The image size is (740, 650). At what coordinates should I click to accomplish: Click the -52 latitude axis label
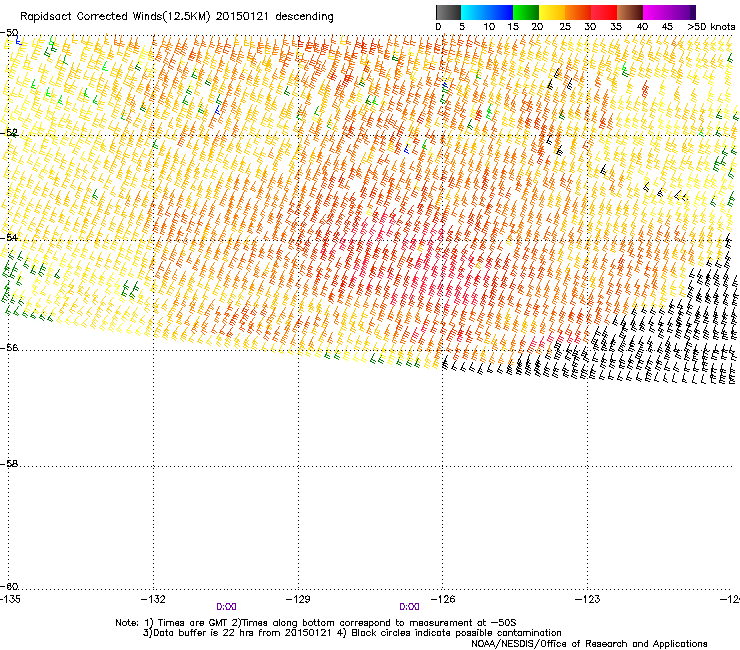9,133
